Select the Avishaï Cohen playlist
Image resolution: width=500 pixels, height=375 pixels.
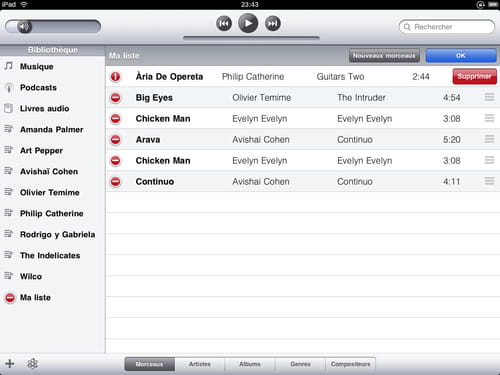click(x=52, y=172)
